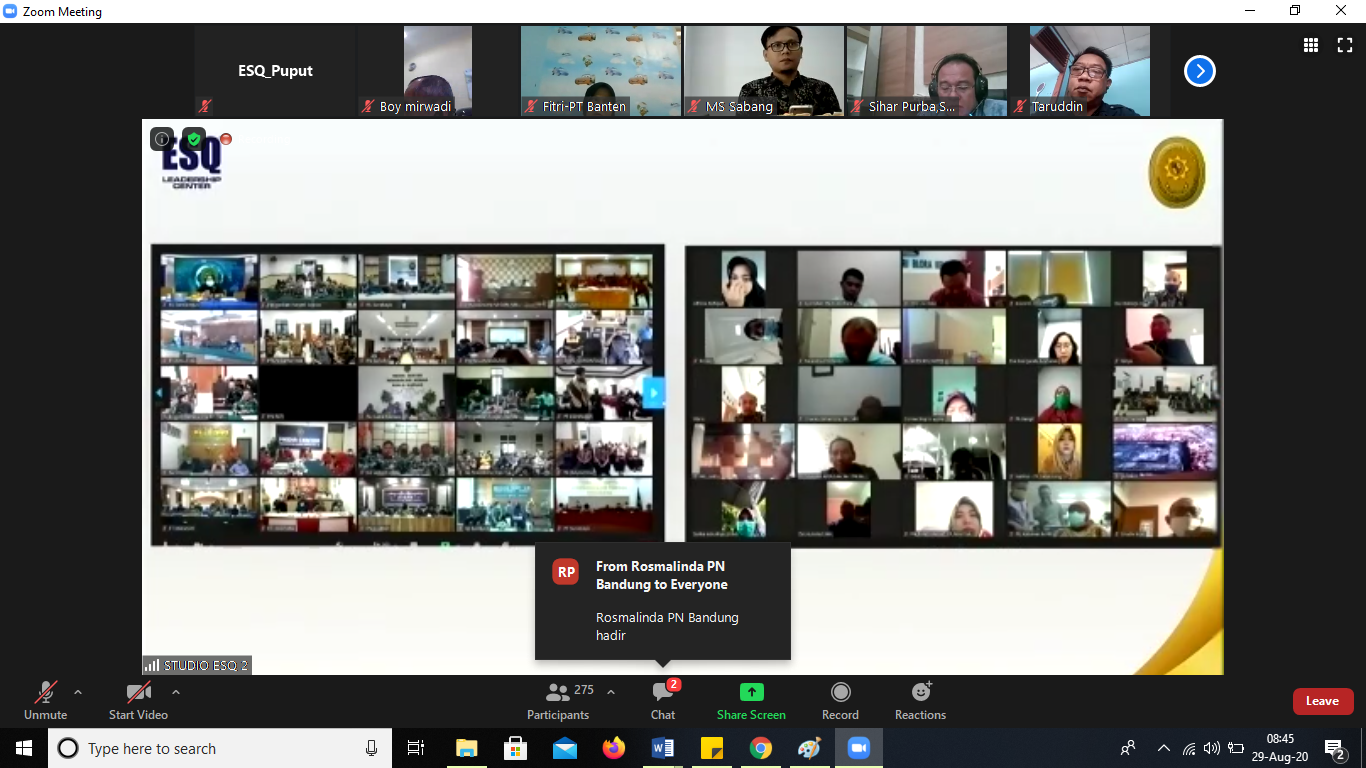Leave the meeting

pos(1322,701)
